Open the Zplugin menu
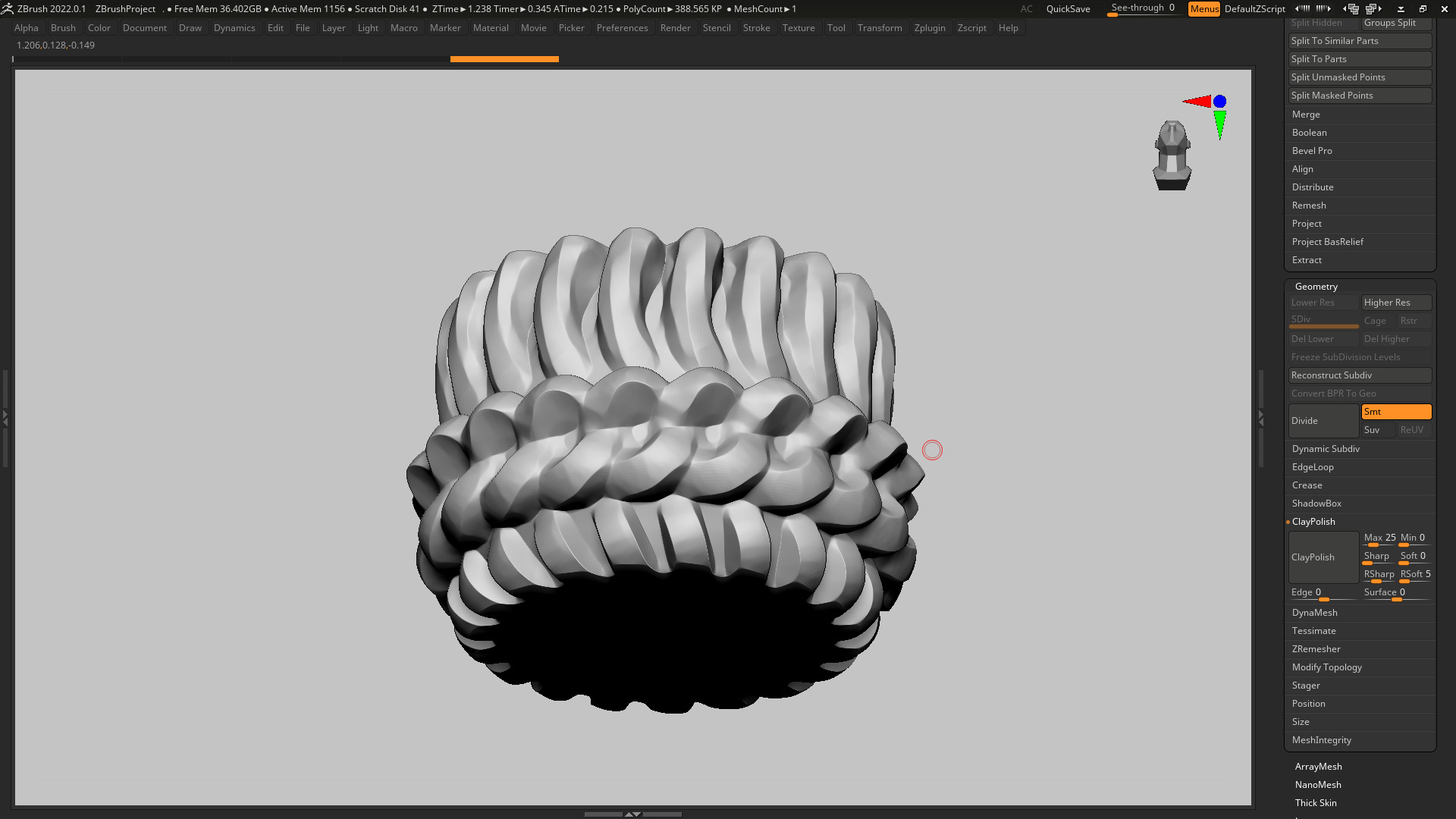This screenshot has width=1456, height=819. (x=930, y=28)
